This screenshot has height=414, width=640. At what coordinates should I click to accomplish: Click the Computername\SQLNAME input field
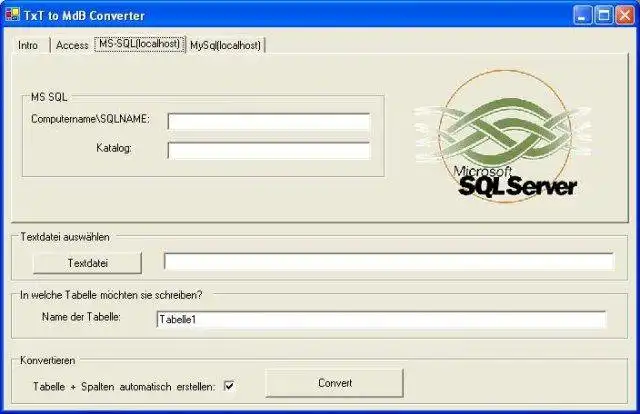coord(269,122)
